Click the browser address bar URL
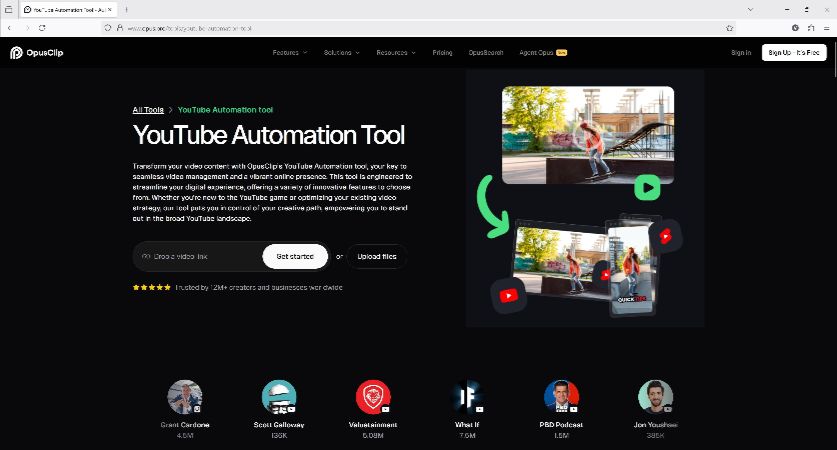This screenshot has height=450, width=837. tap(189, 28)
